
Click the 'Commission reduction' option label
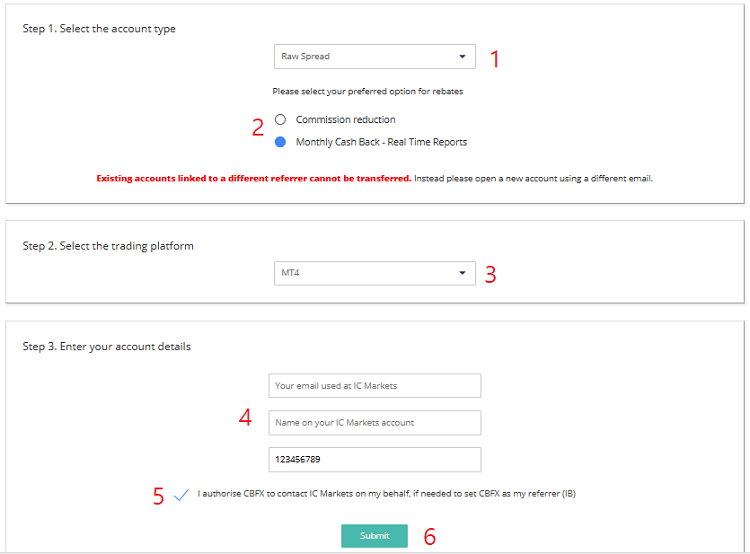[345, 120]
